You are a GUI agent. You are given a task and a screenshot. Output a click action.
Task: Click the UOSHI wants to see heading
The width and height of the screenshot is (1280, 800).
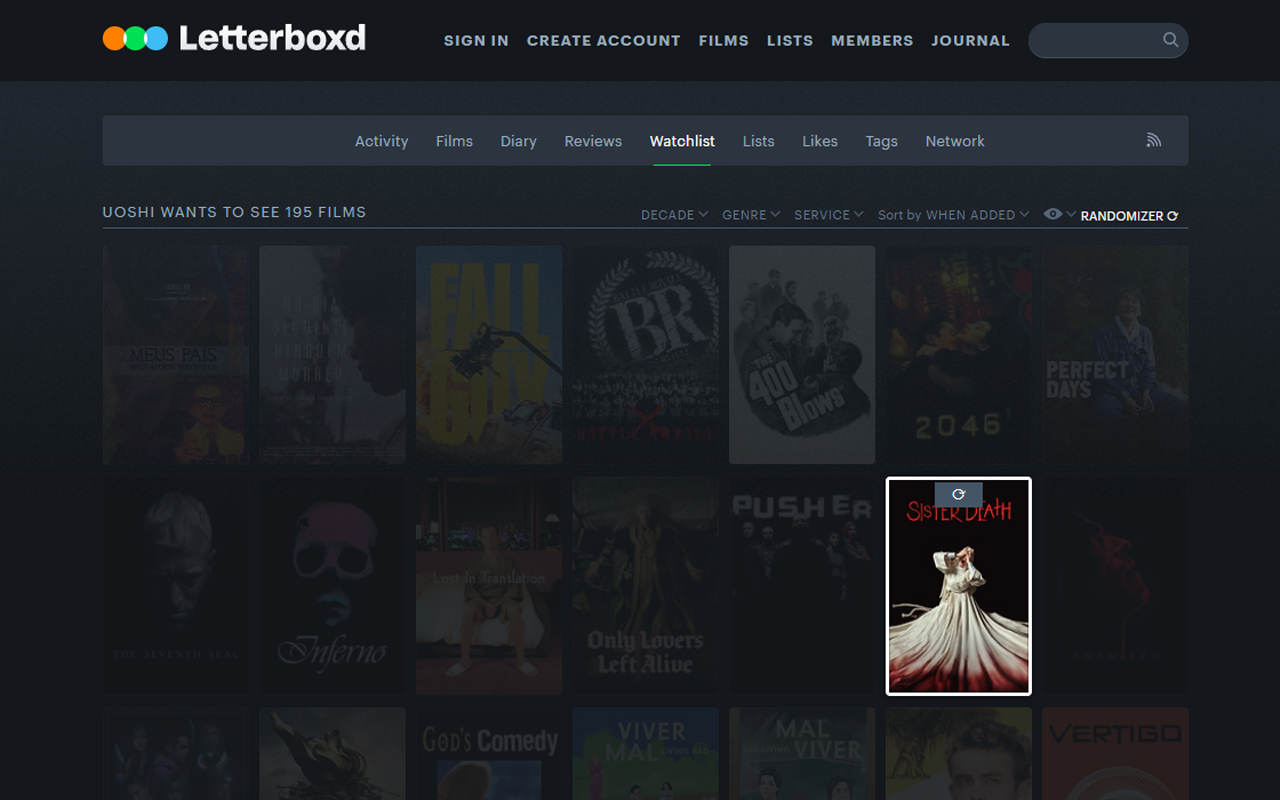(234, 212)
